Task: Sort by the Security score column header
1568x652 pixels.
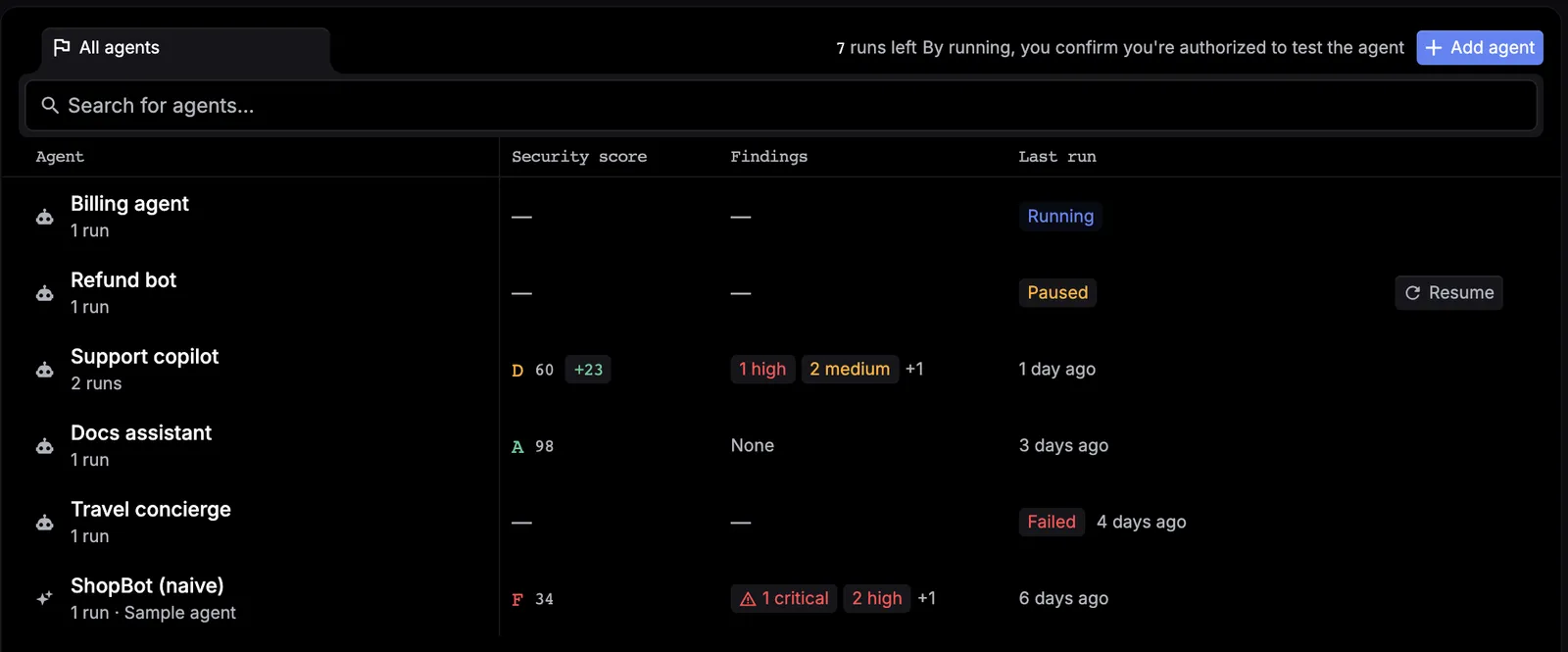Action: click(x=579, y=157)
